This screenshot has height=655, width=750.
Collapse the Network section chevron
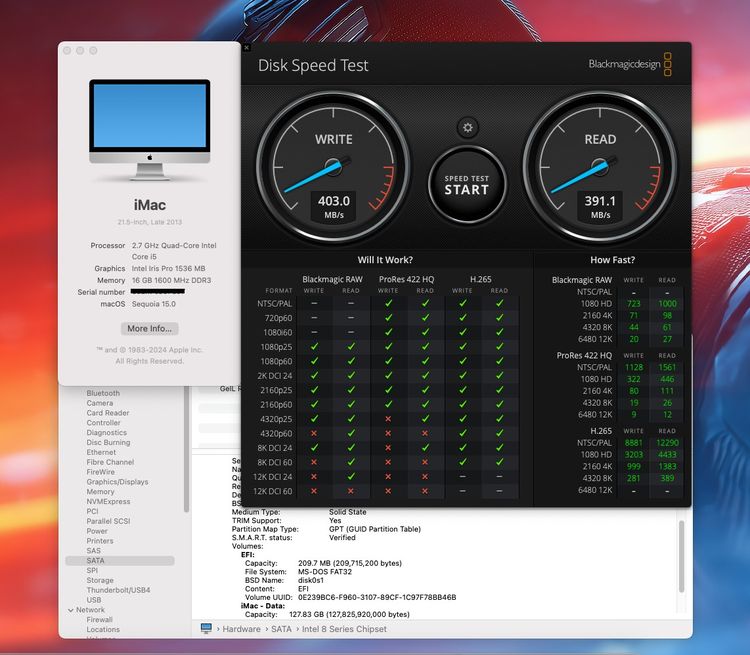tap(71, 610)
